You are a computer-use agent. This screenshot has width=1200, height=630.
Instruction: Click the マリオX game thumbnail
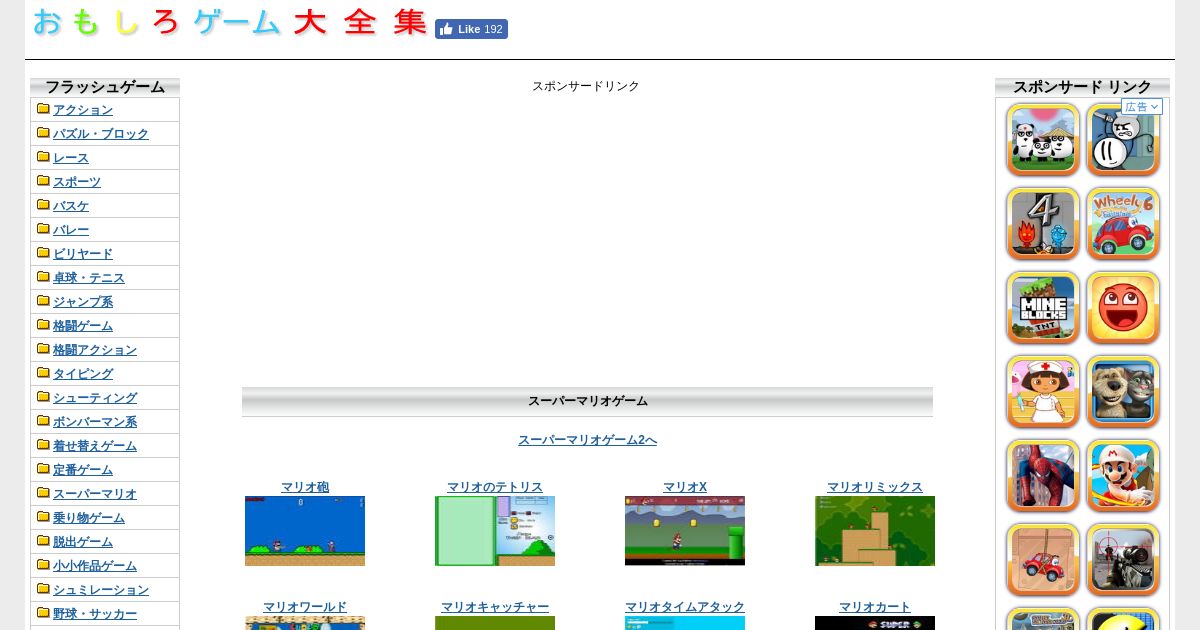[x=685, y=531]
